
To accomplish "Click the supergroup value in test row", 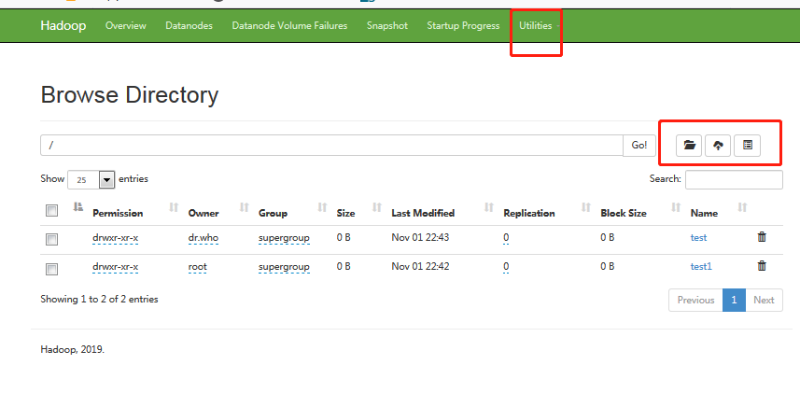I will tap(284, 238).
